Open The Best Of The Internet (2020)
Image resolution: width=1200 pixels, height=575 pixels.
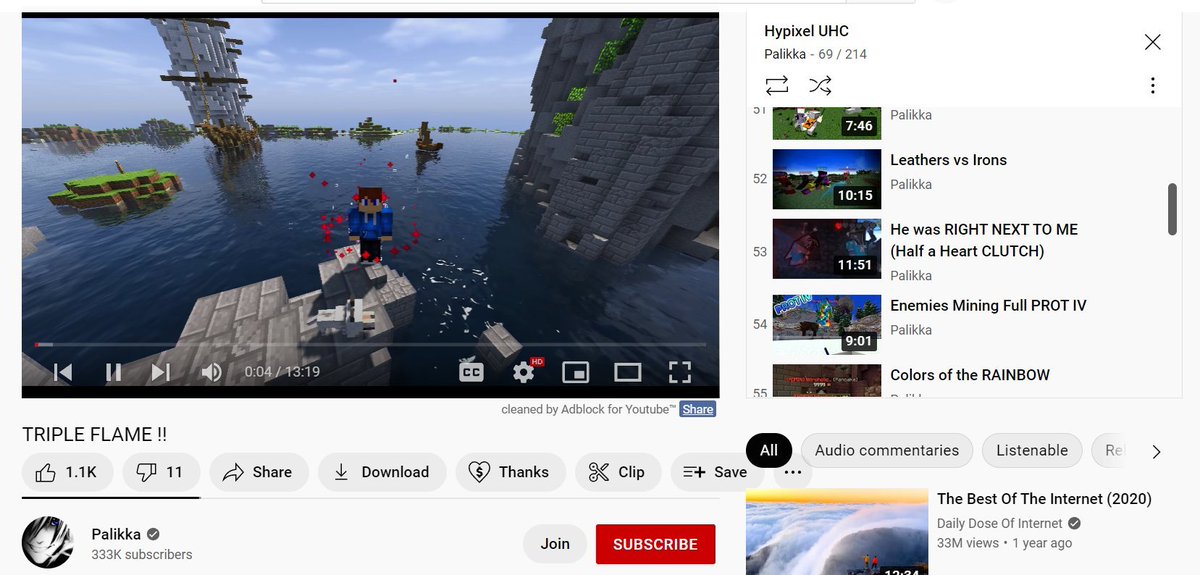(x=1044, y=499)
